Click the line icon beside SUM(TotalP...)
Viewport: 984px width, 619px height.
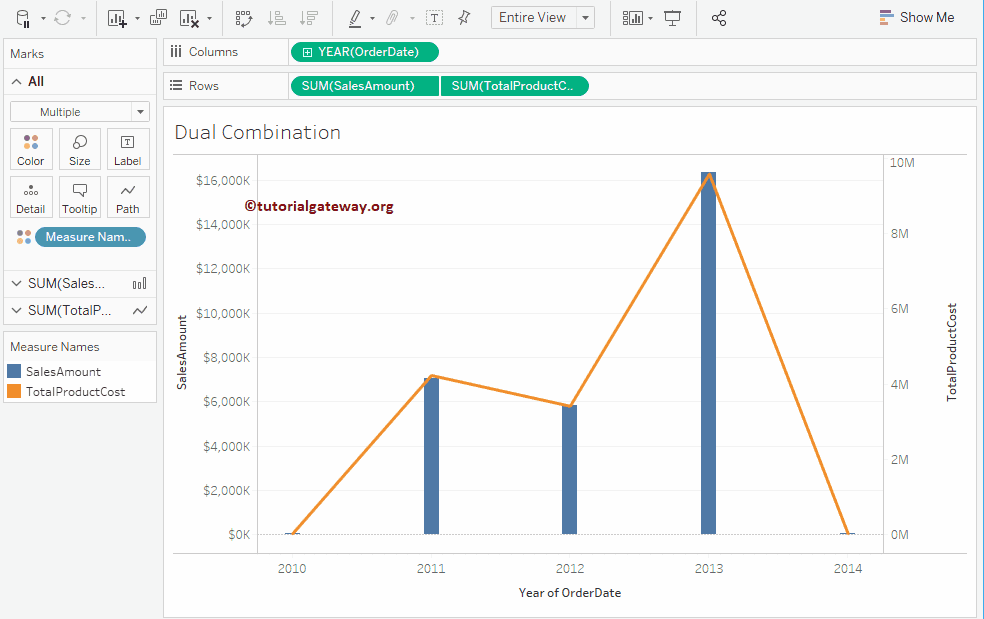point(140,310)
